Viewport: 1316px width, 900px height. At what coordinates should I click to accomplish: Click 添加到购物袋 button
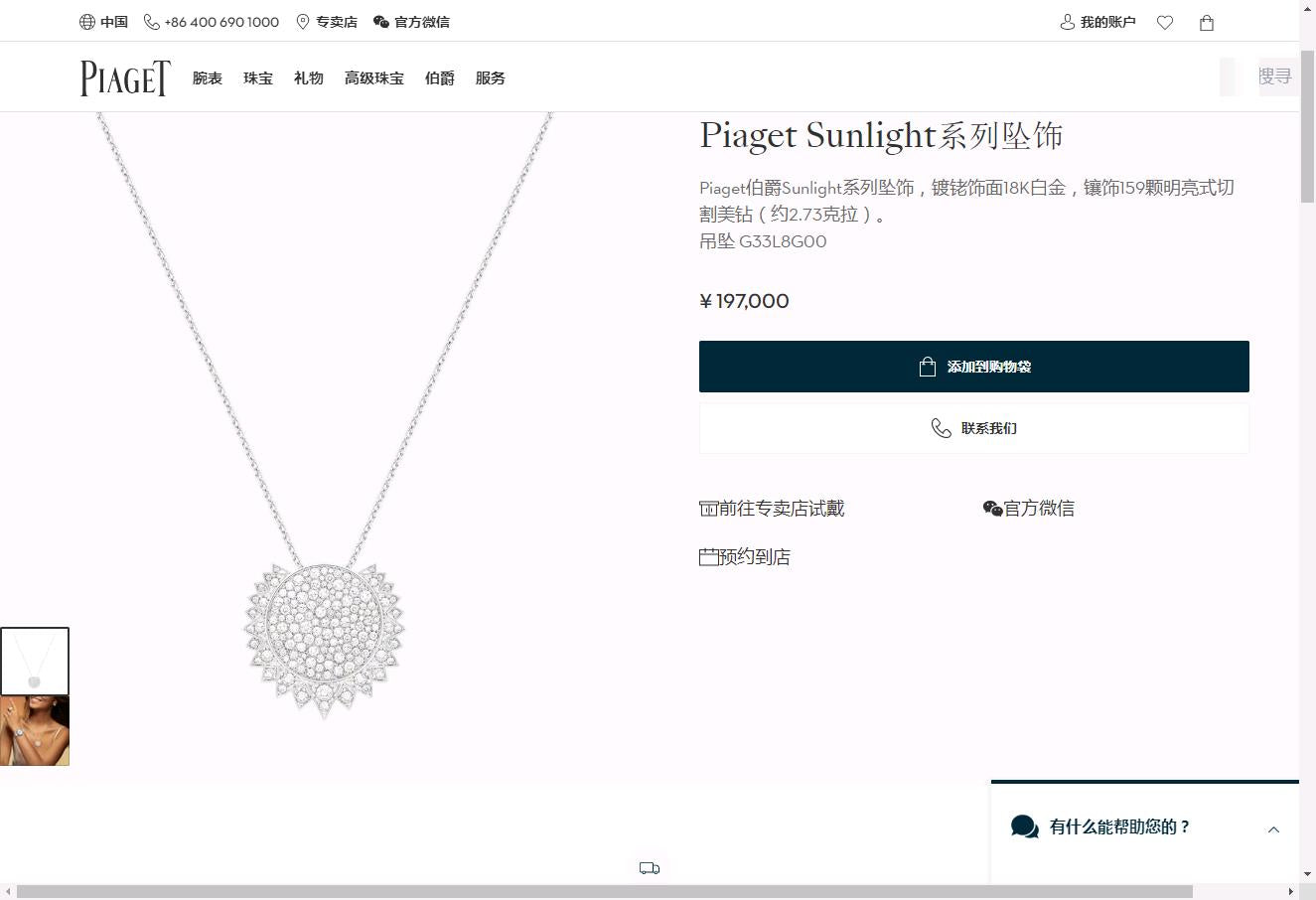tap(973, 367)
